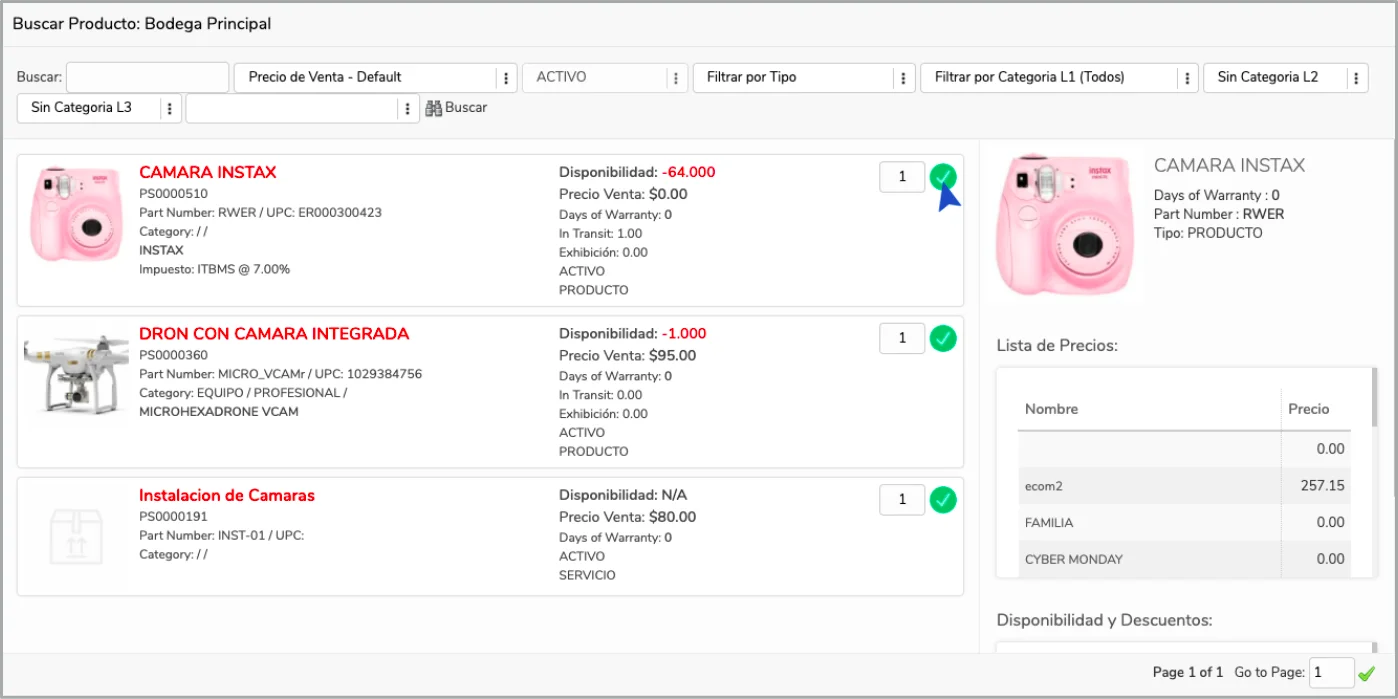Image resolution: width=1398 pixels, height=699 pixels.
Task: Click the binoculars Buscar search button
Action: coord(457,108)
